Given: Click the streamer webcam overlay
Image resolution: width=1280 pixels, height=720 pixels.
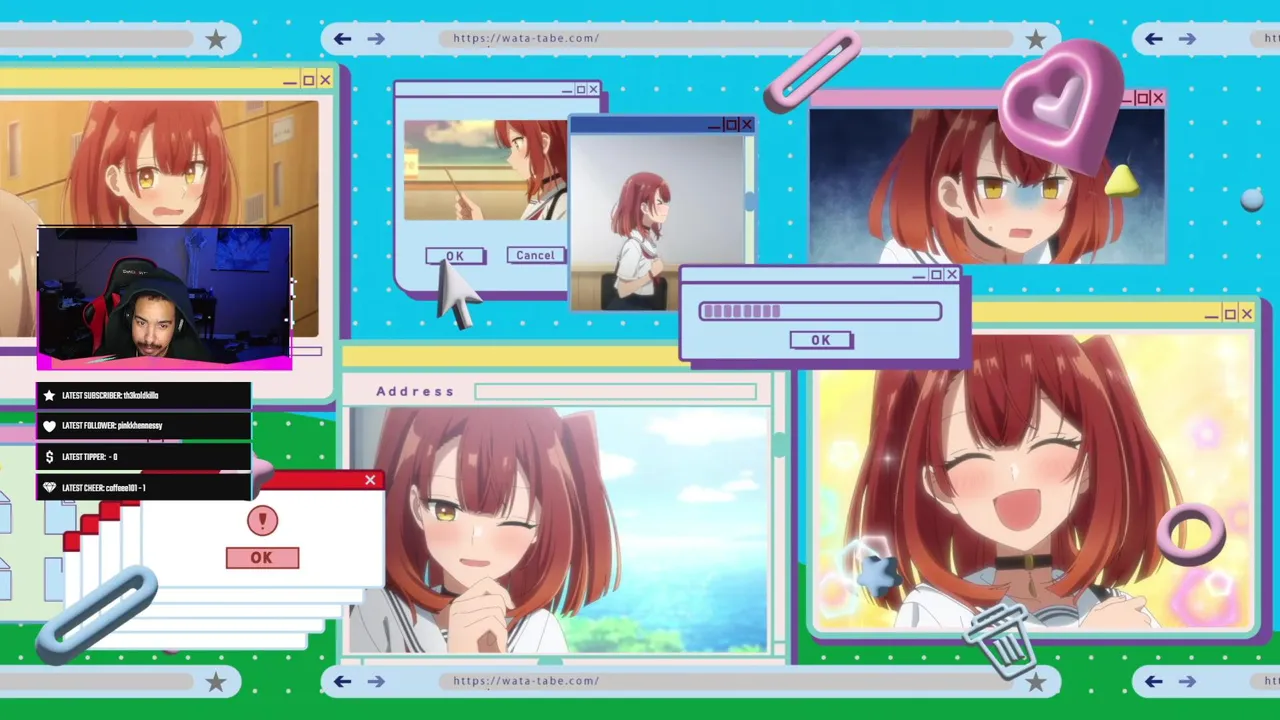Looking at the screenshot, I should tap(165, 298).
